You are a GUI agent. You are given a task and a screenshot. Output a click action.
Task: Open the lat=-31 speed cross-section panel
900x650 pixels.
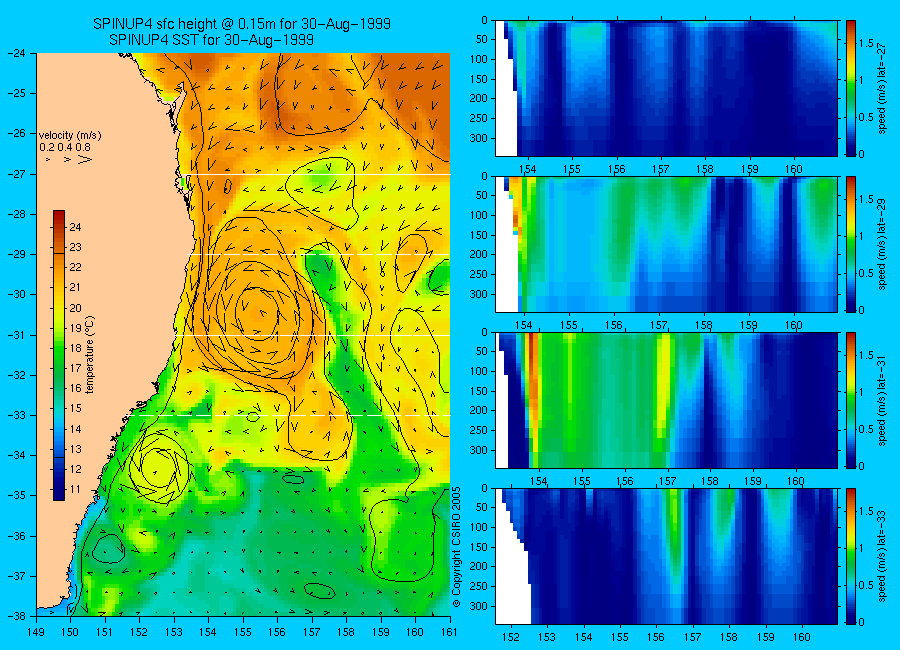[666, 400]
